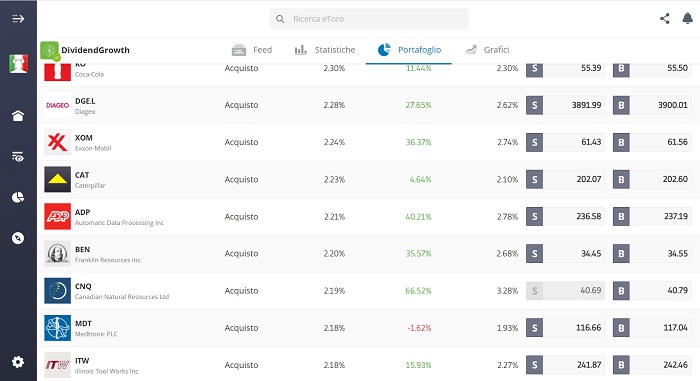
Task: Expand the sidebar with arrow menu icon
Action: [x=18, y=19]
